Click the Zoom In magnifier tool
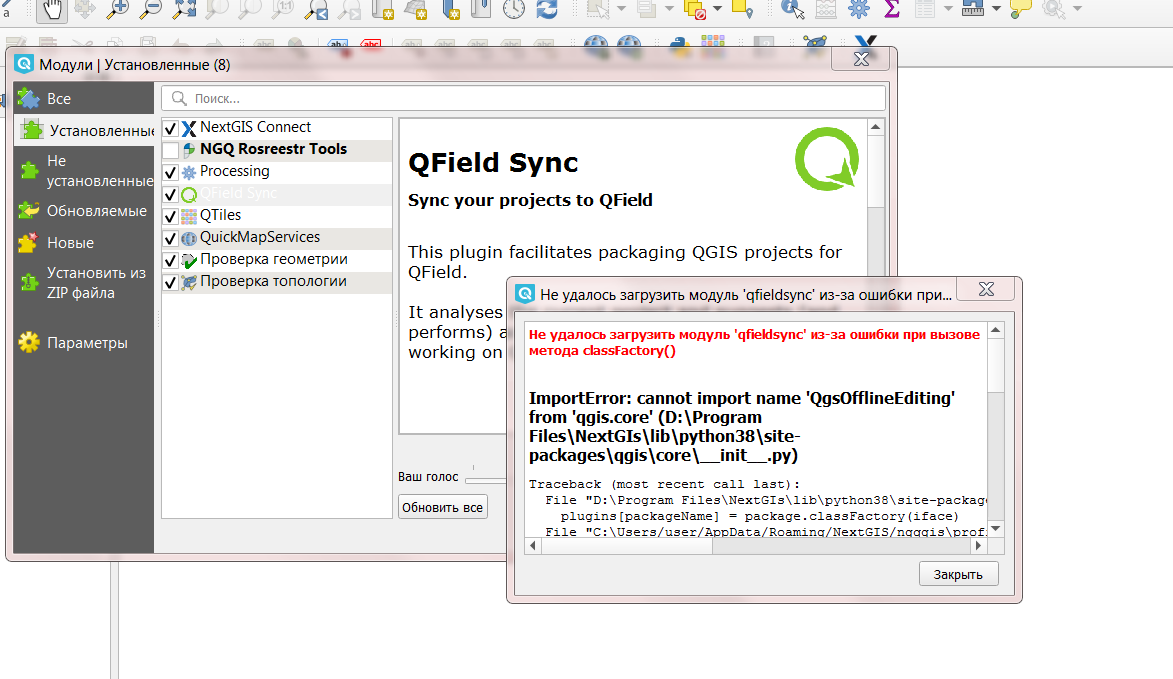The width and height of the screenshot is (1173, 679). [x=117, y=10]
